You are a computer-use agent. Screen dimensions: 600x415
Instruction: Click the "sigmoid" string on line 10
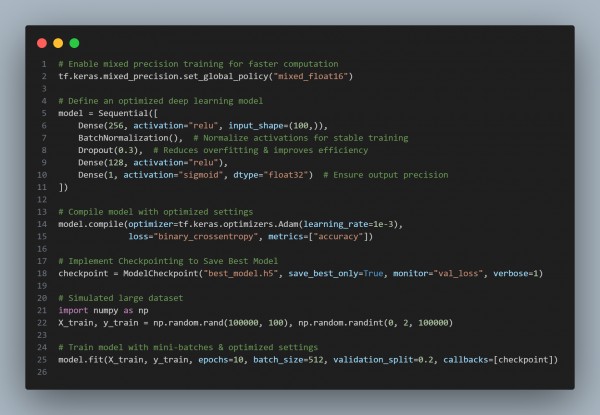click(201, 175)
